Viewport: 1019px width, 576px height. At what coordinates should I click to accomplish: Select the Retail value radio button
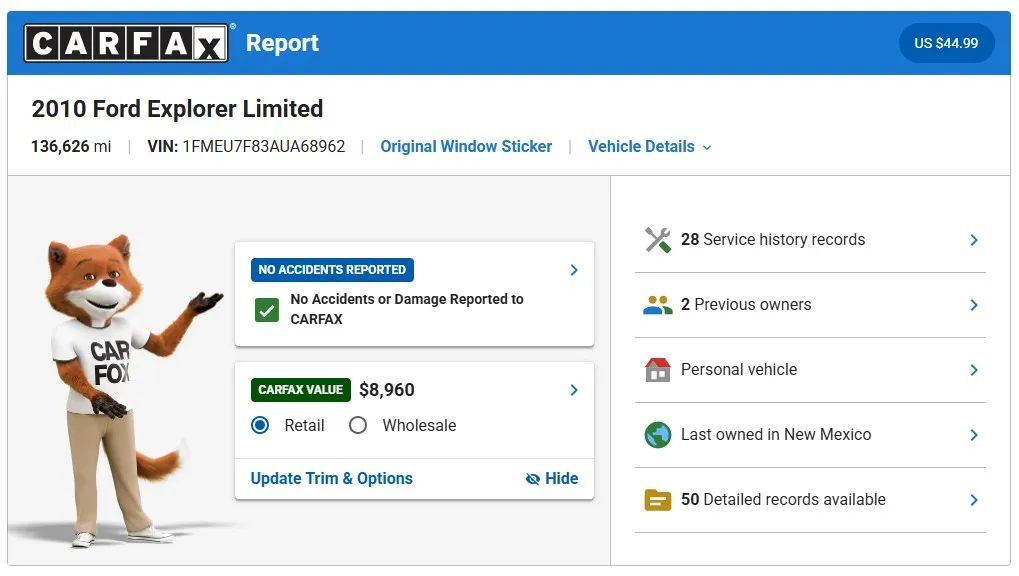[261, 425]
